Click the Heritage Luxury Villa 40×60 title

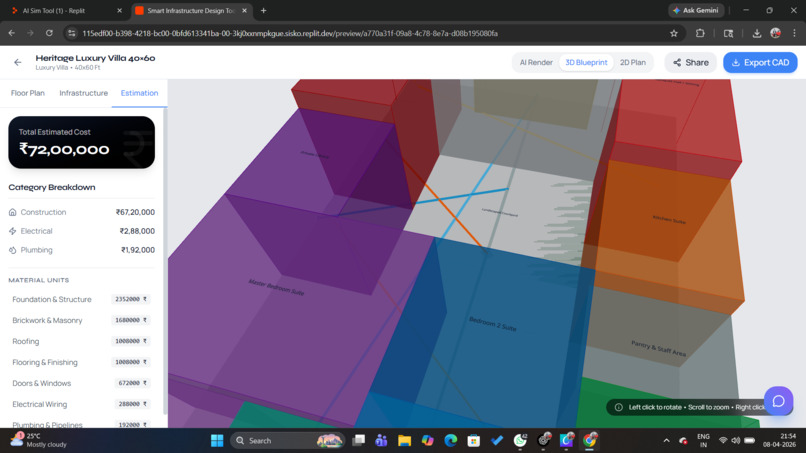click(95, 58)
